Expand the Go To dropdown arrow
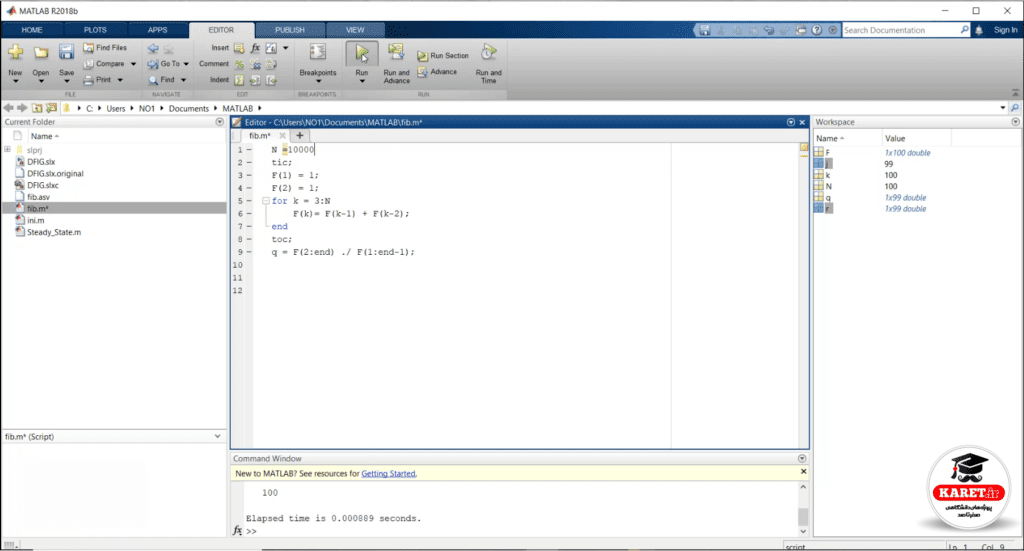Image resolution: width=1024 pixels, height=551 pixels. pos(186,64)
